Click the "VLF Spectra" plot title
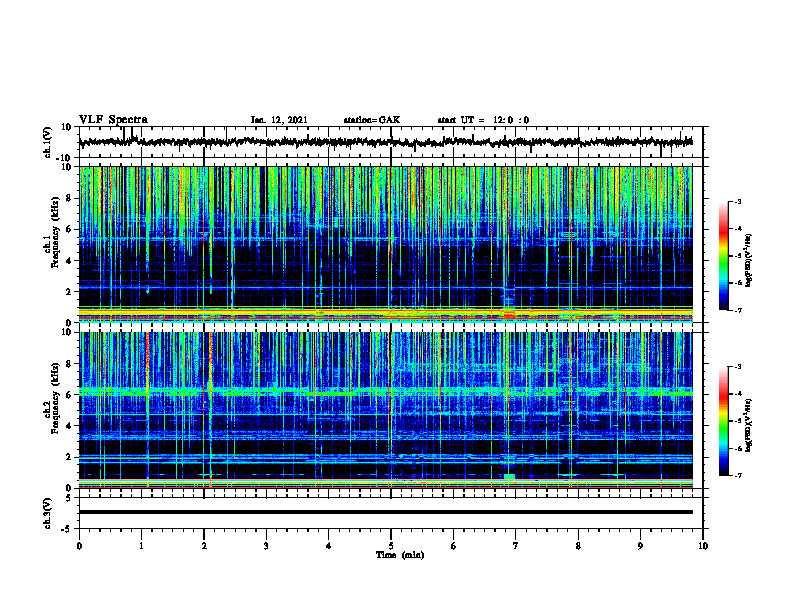This screenshot has height=612, width=792. 113,120
